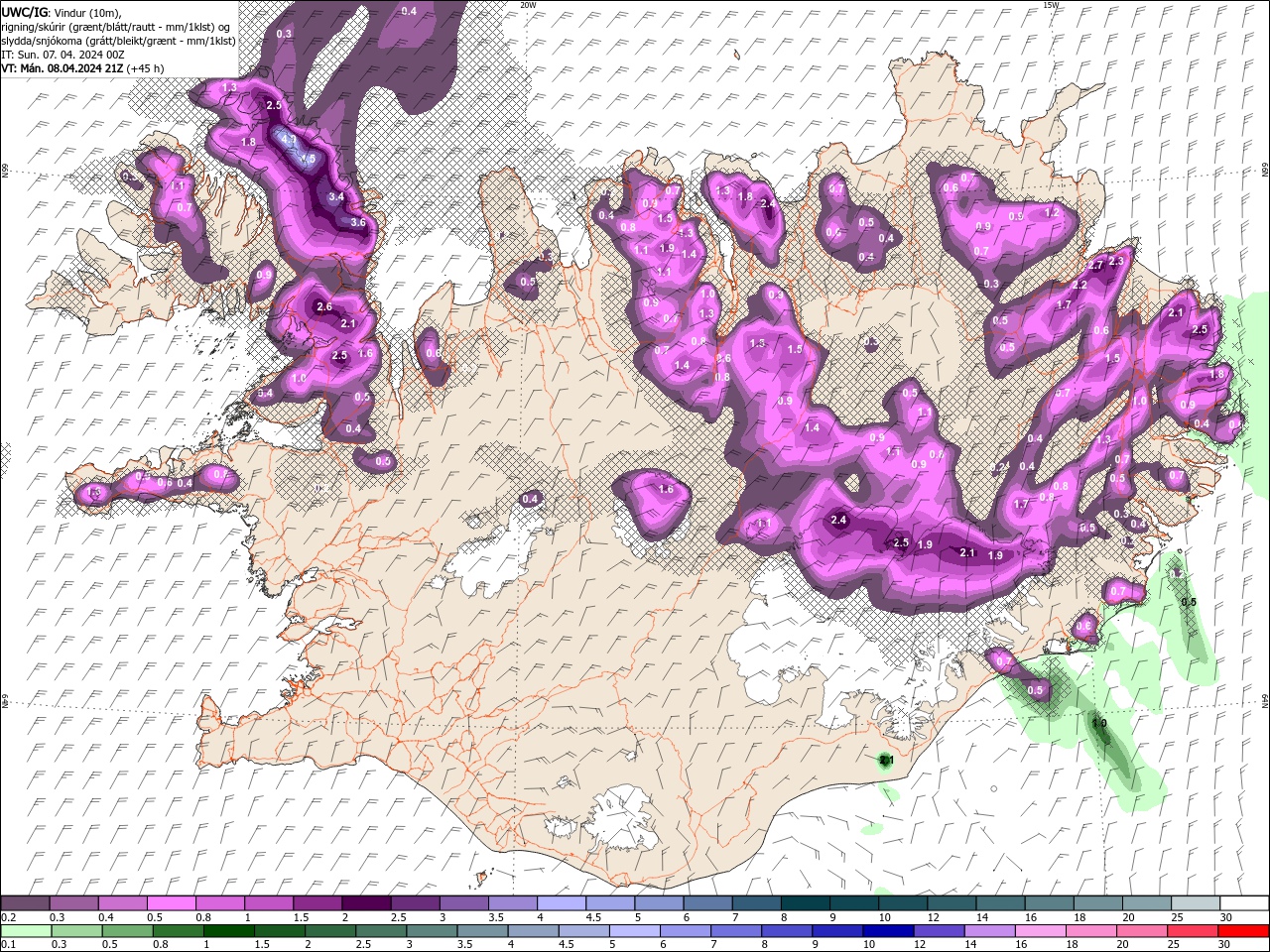Select the '2.7' value in the northeast

[1096, 266]
